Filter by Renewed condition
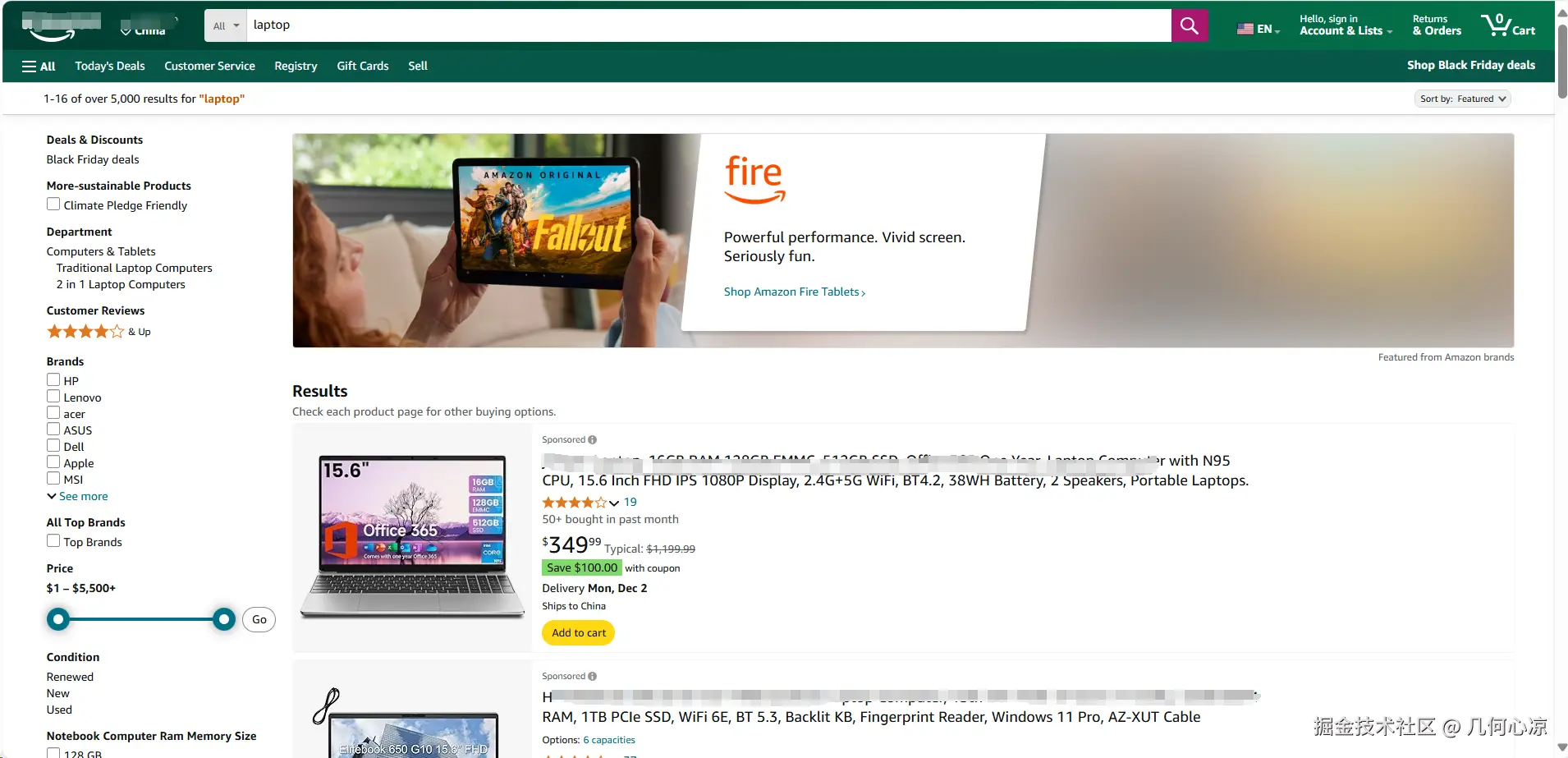 70,678
